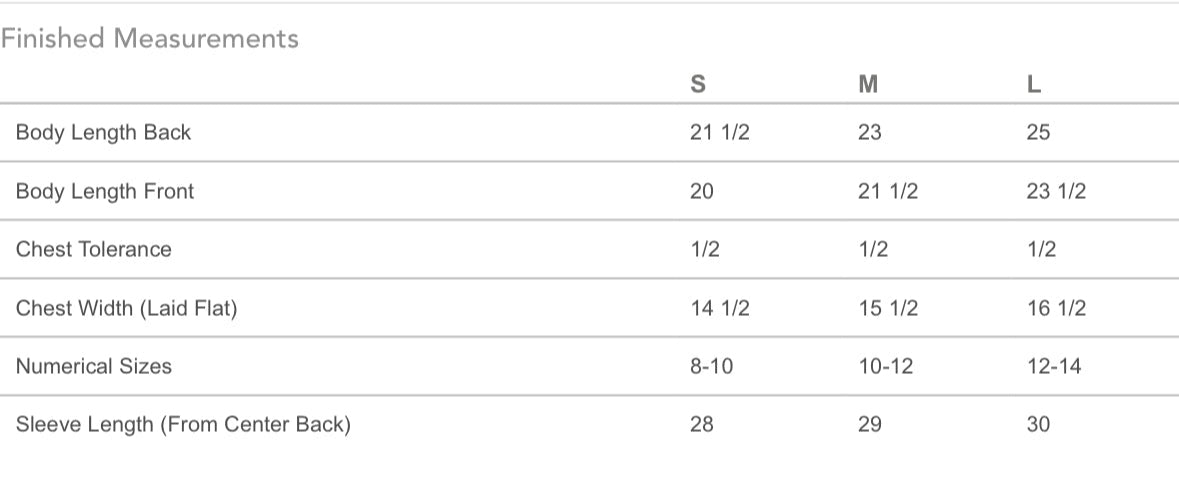
Task: Click the Finished Measurements heading
Action: [x=150, y=39]
